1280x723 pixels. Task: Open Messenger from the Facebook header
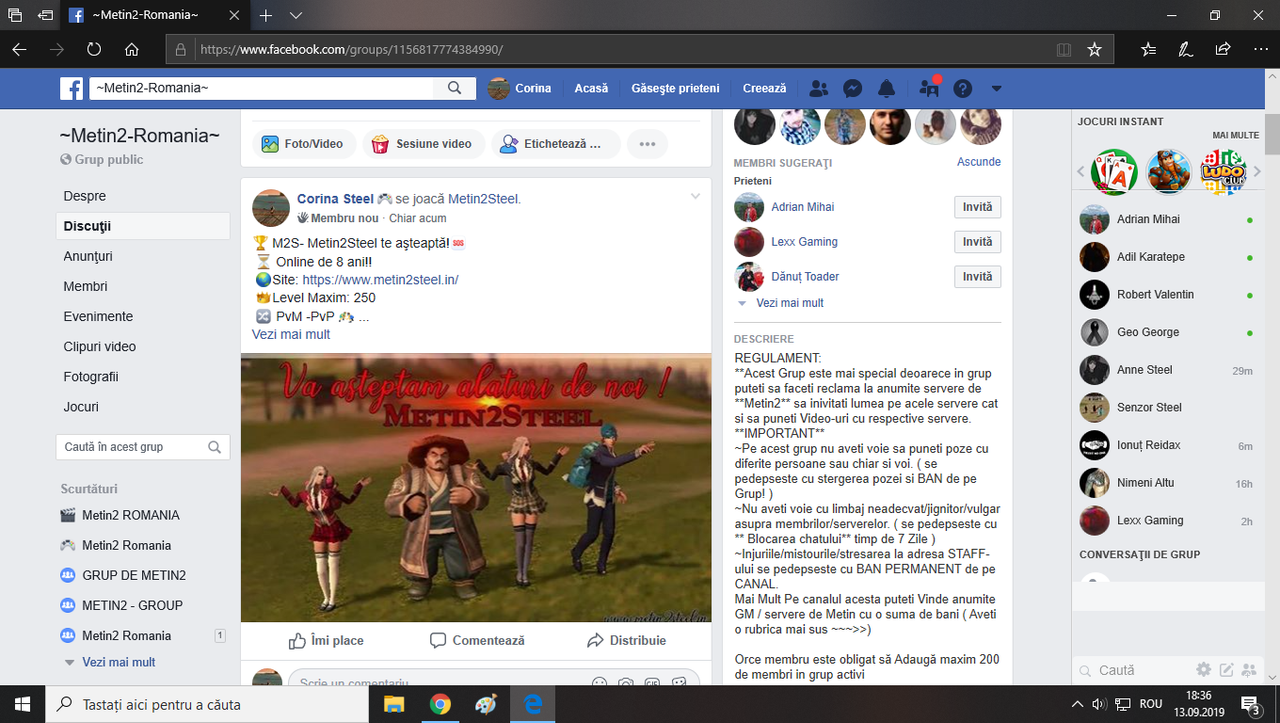[x=853, y=88]
